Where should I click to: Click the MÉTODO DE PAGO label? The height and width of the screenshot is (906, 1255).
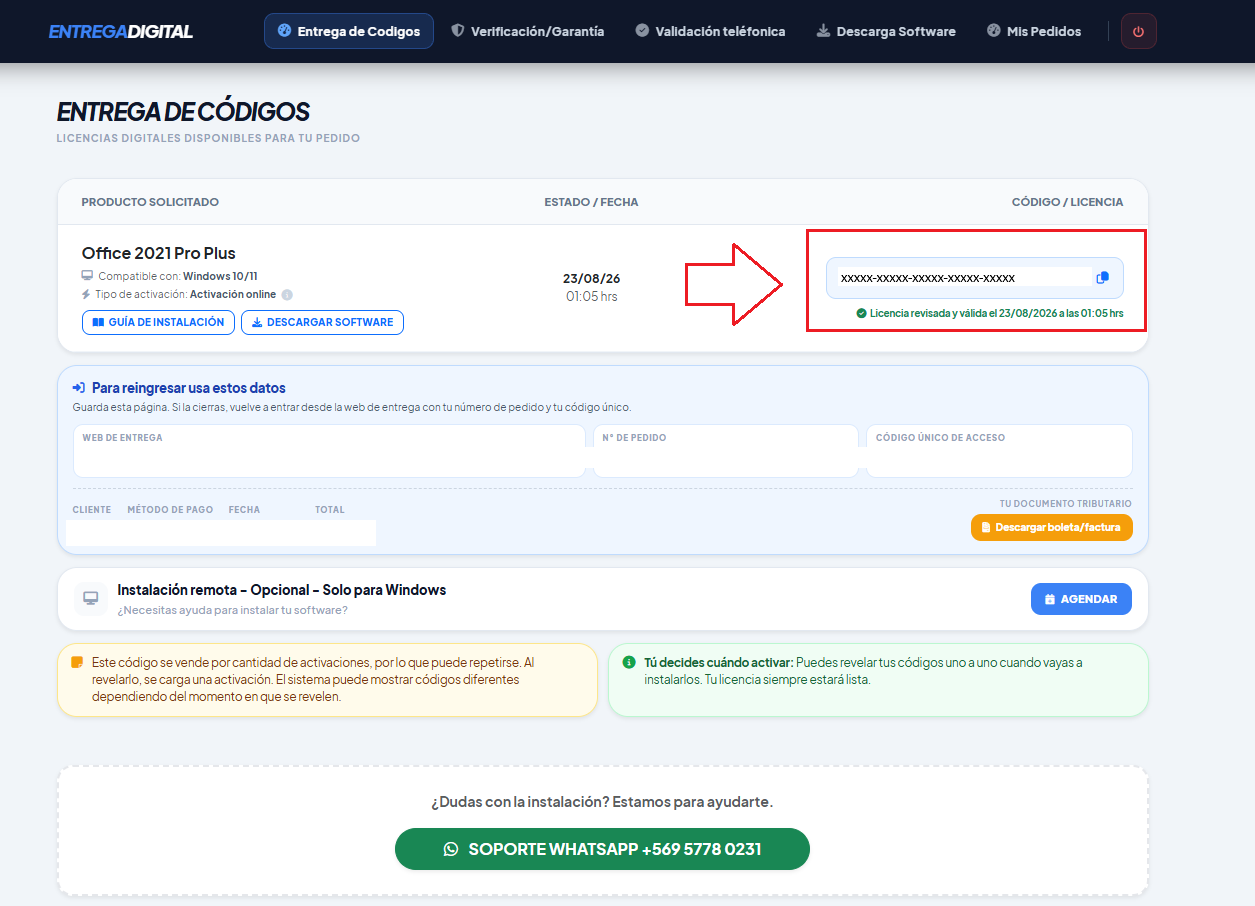[x=170, y=510]
